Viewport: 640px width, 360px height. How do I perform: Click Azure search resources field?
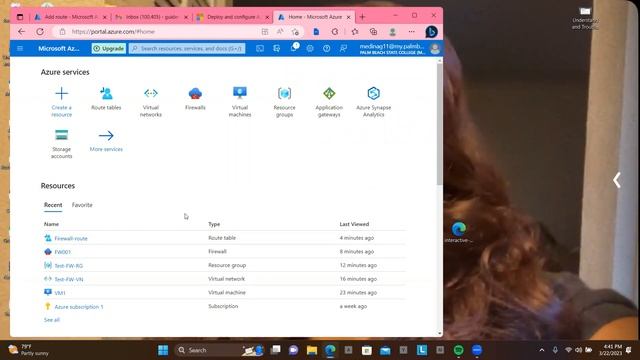pyautogui.click(x=187, y=49)
